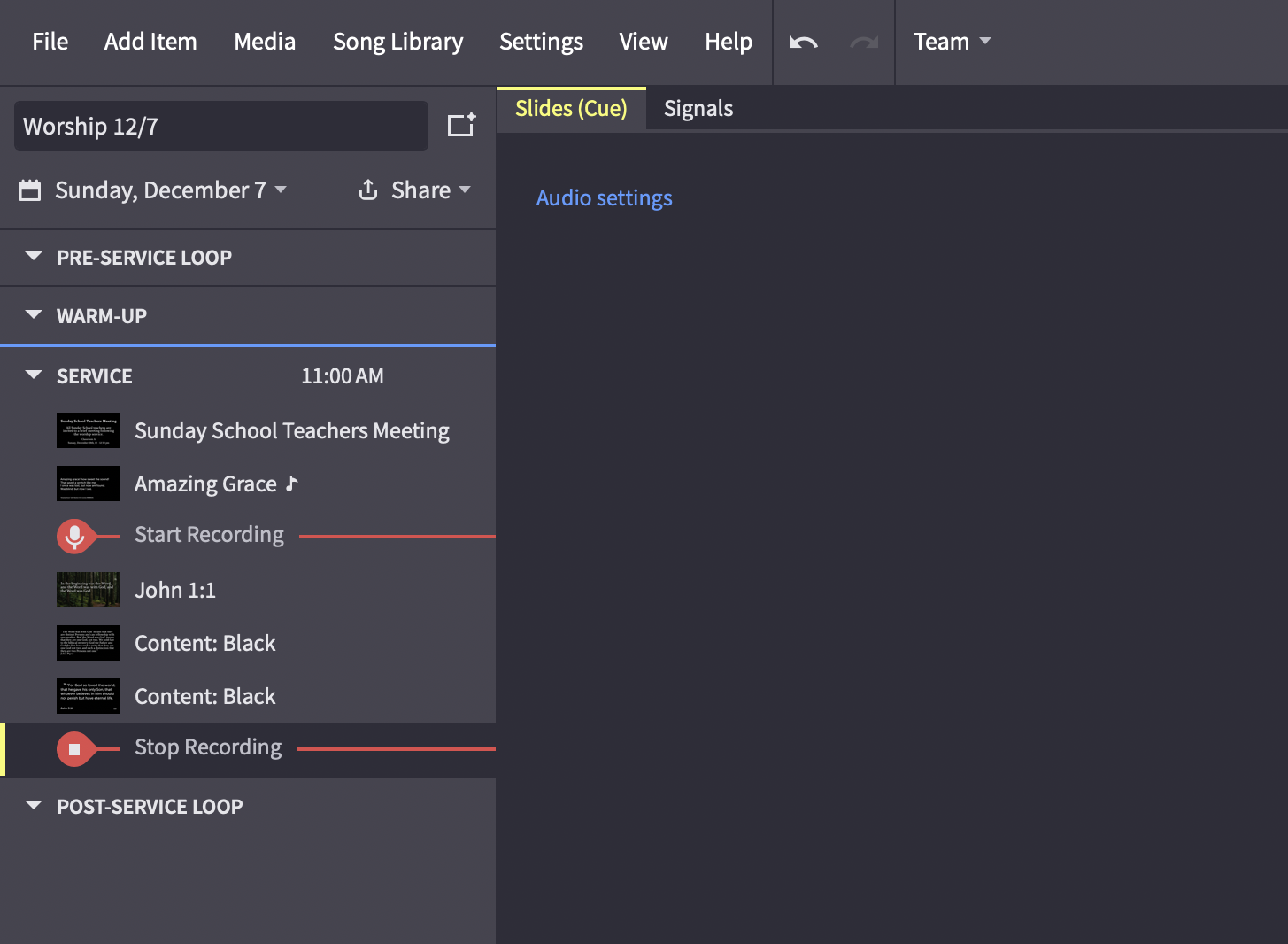Viewport: 1288px width, 944px height.
Task: Click the PRE-SERVICE LOOP heading
Action: click(x=144, y=258)
